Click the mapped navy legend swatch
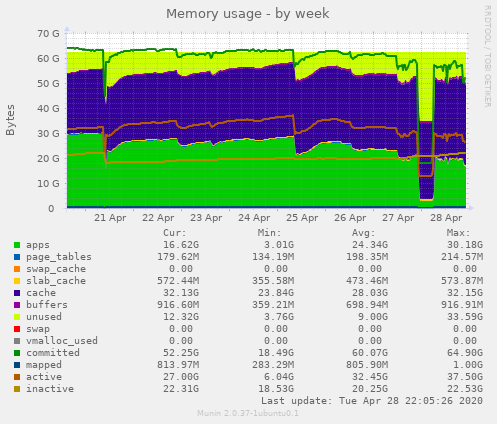Screen dimensions: 497x424 point(17,365)
